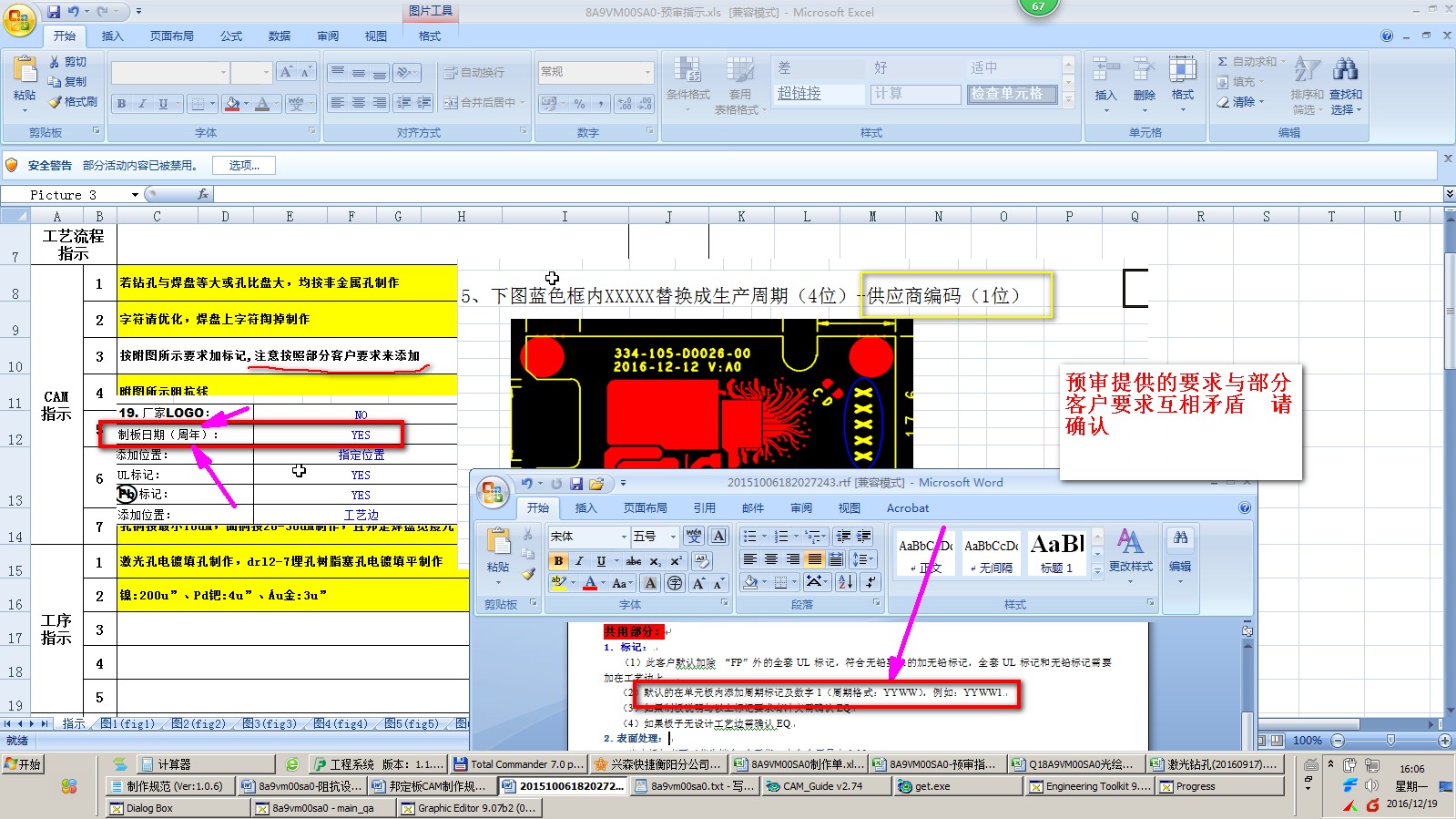1456x819 pixels.
Task: Click Word numbering list icon
Action: (x=780, y=536)
